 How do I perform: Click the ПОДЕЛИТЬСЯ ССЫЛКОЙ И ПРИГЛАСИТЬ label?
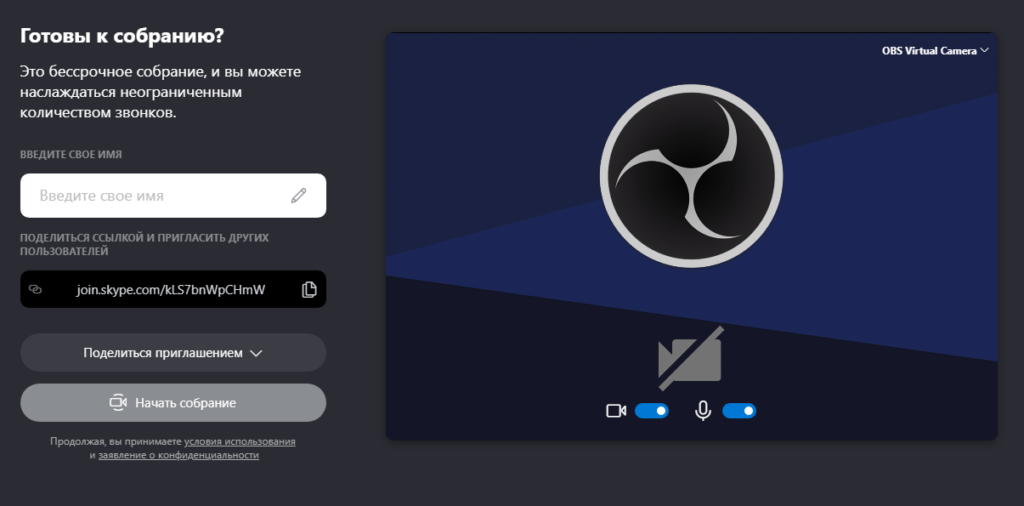click(144, 244)
